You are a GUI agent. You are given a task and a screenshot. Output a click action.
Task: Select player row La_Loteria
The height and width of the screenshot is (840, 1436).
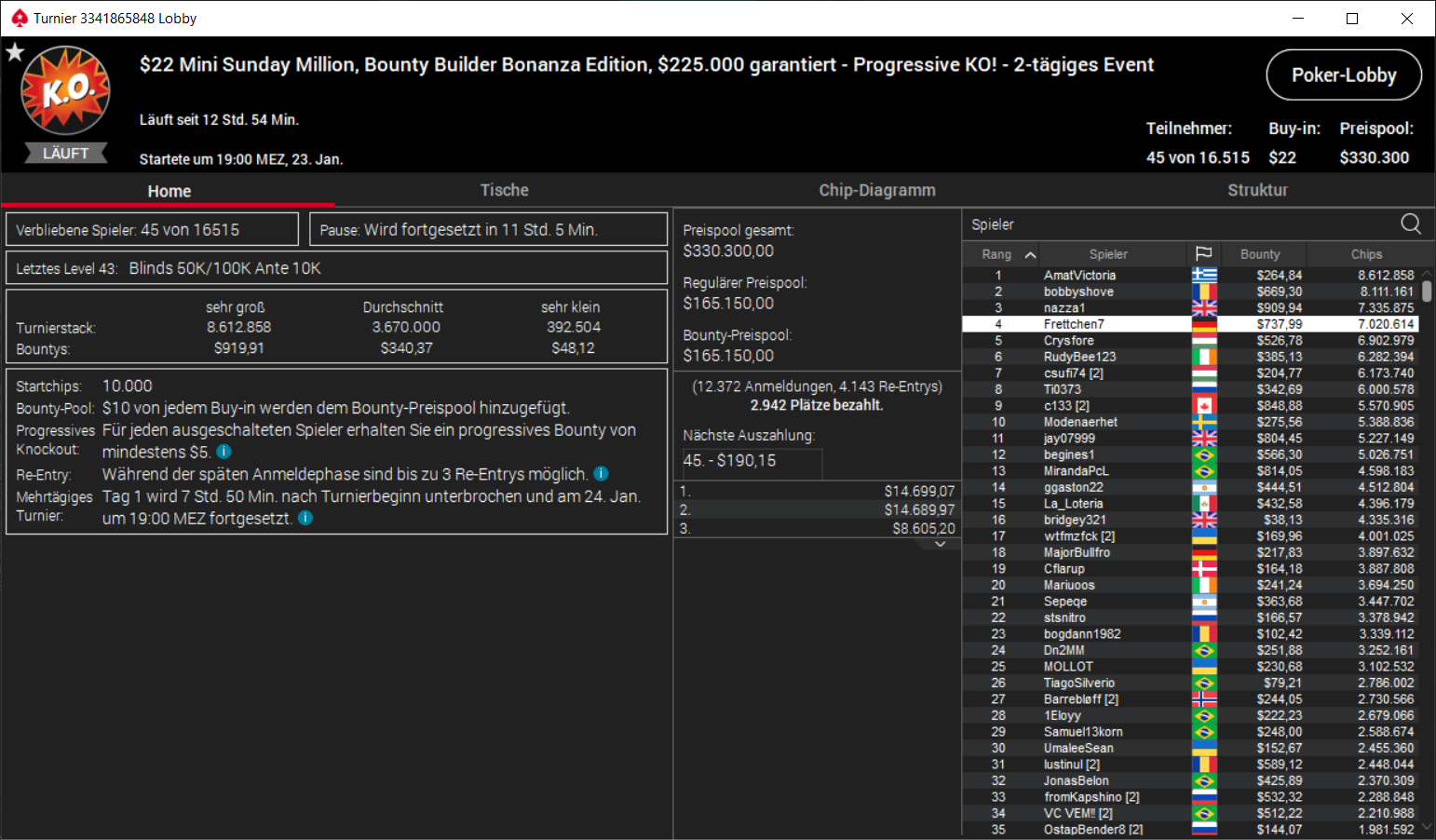[x=1190, y=503]
